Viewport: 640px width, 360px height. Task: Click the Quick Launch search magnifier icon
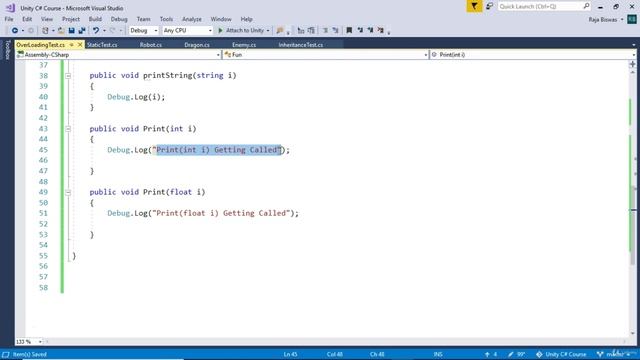coord(586,6)
